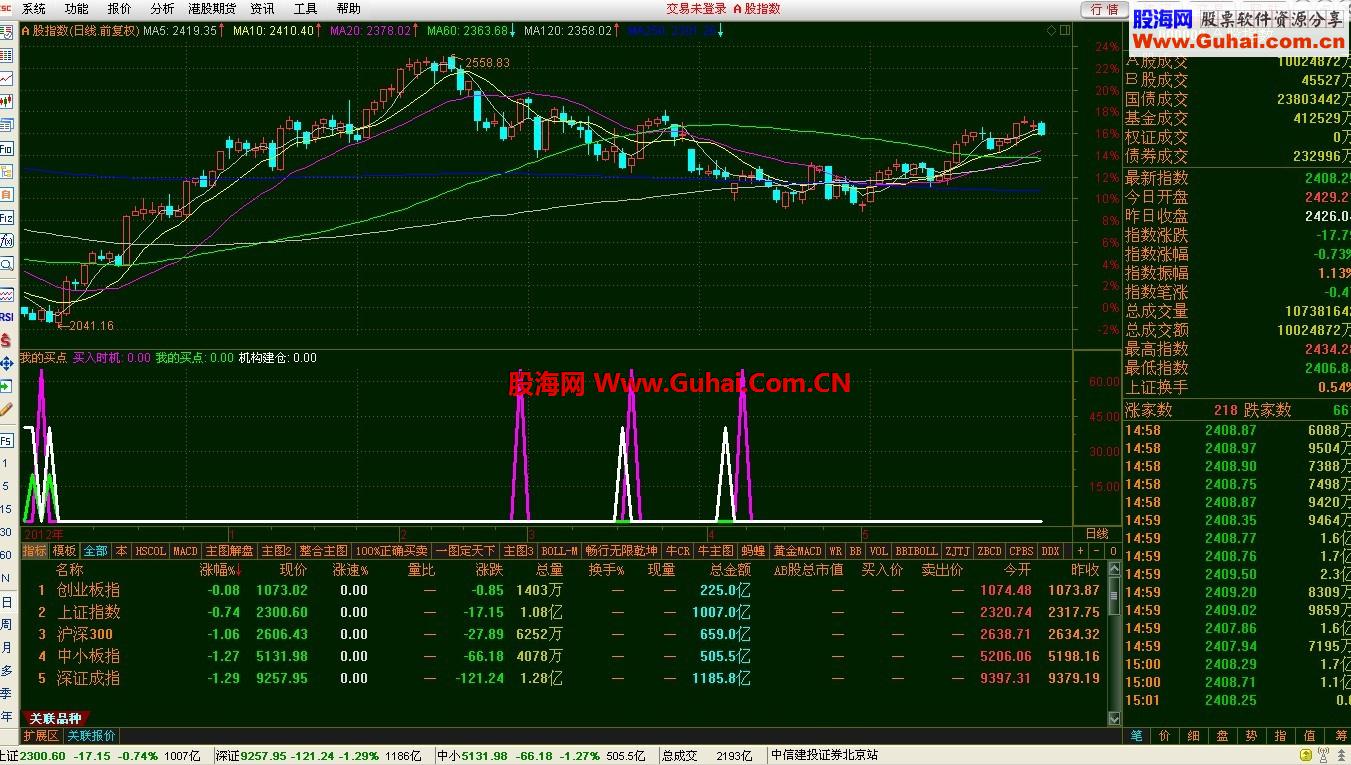Click the magnifier search icon in sidebar
This screenshot has height=765, width=1351.
coord(7,263)
